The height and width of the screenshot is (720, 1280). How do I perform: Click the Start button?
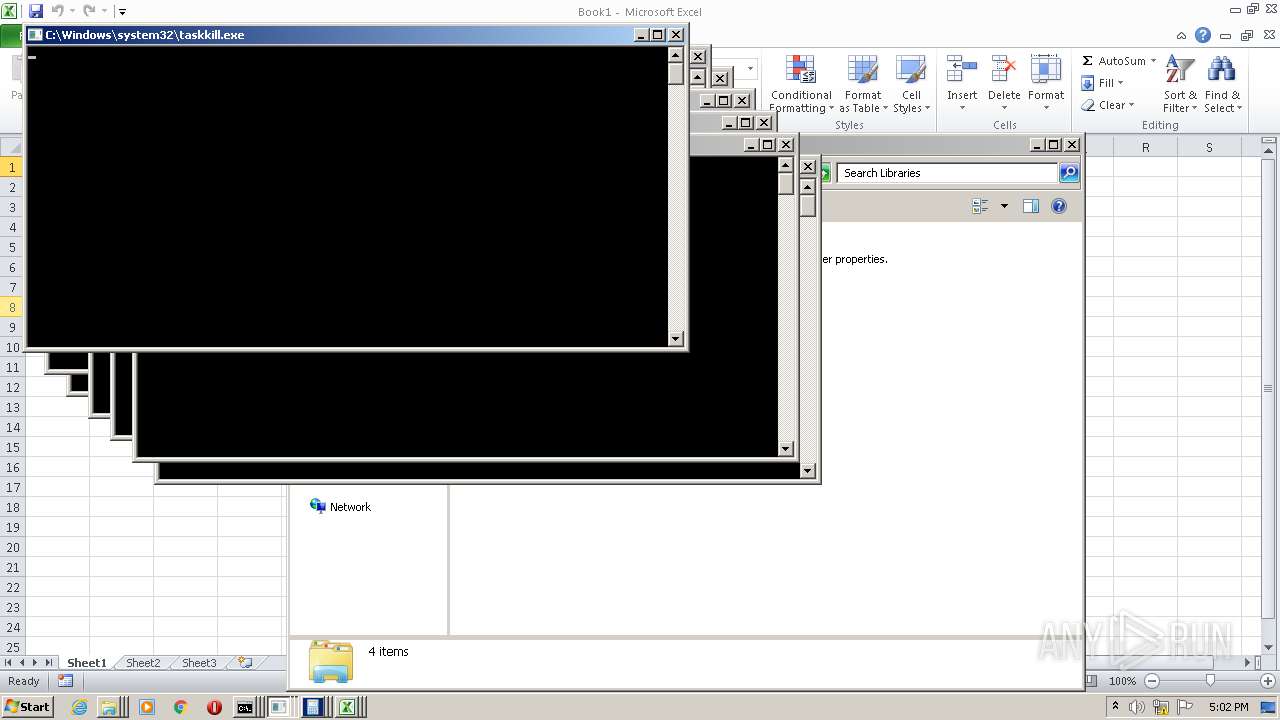[27, 707]
